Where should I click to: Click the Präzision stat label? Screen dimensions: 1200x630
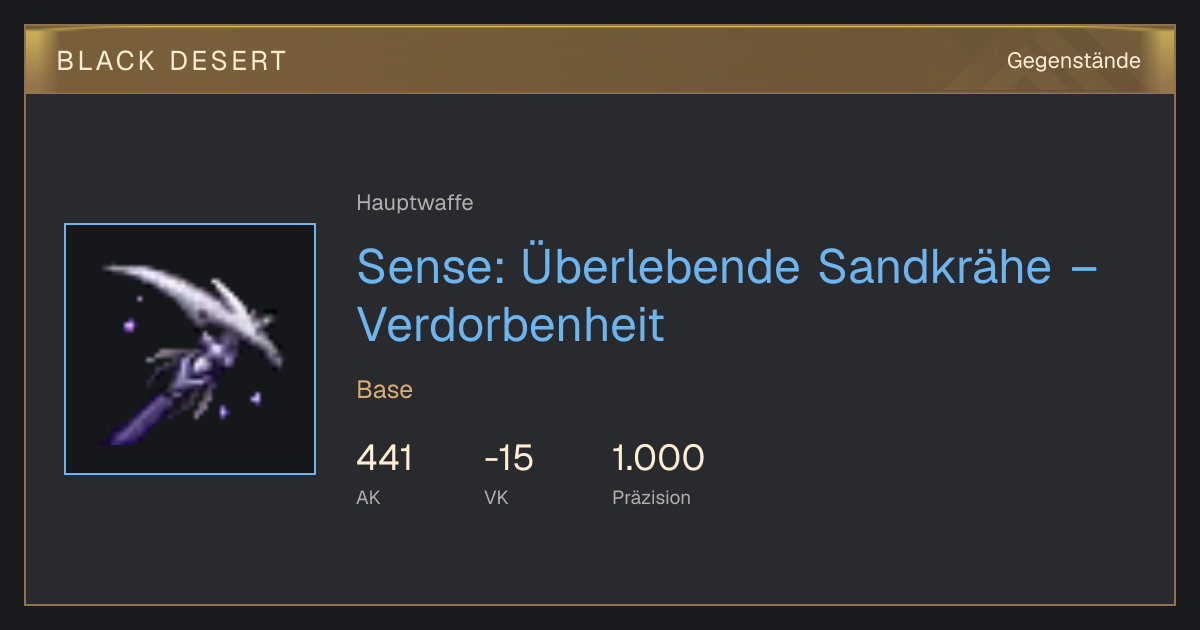(651, 497)
